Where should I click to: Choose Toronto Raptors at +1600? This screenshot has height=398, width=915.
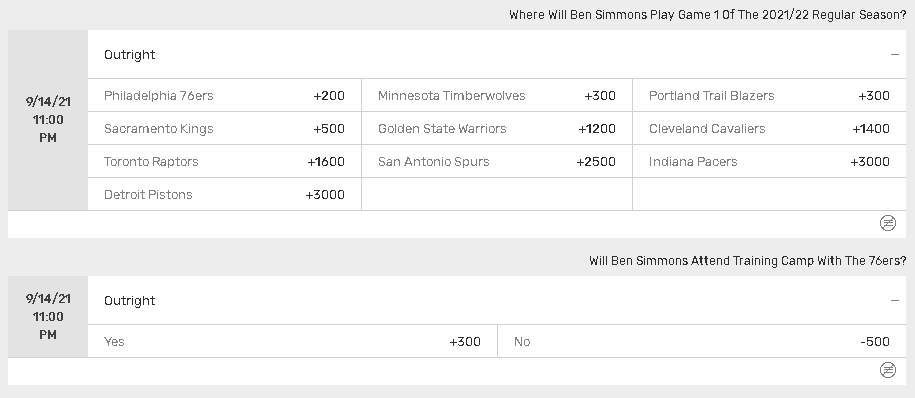coord(225,162)
